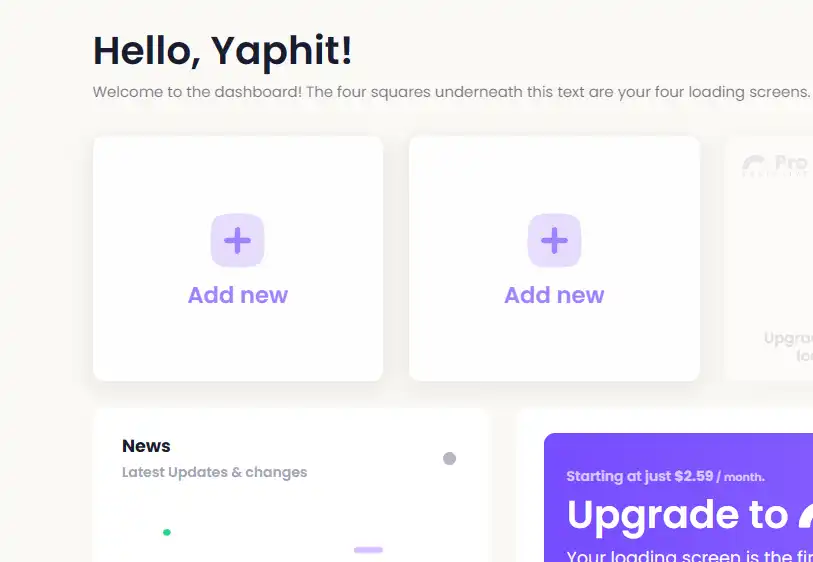
Task: Click the dashboard welcome description text
Action: 452,92
